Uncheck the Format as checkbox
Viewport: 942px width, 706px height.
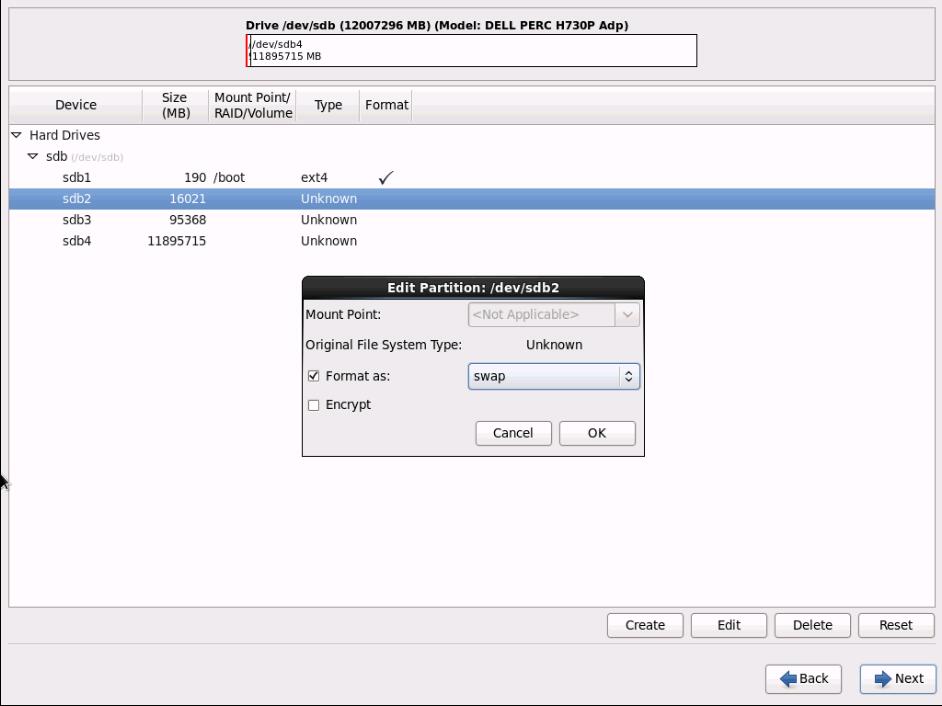coord(314,377)
